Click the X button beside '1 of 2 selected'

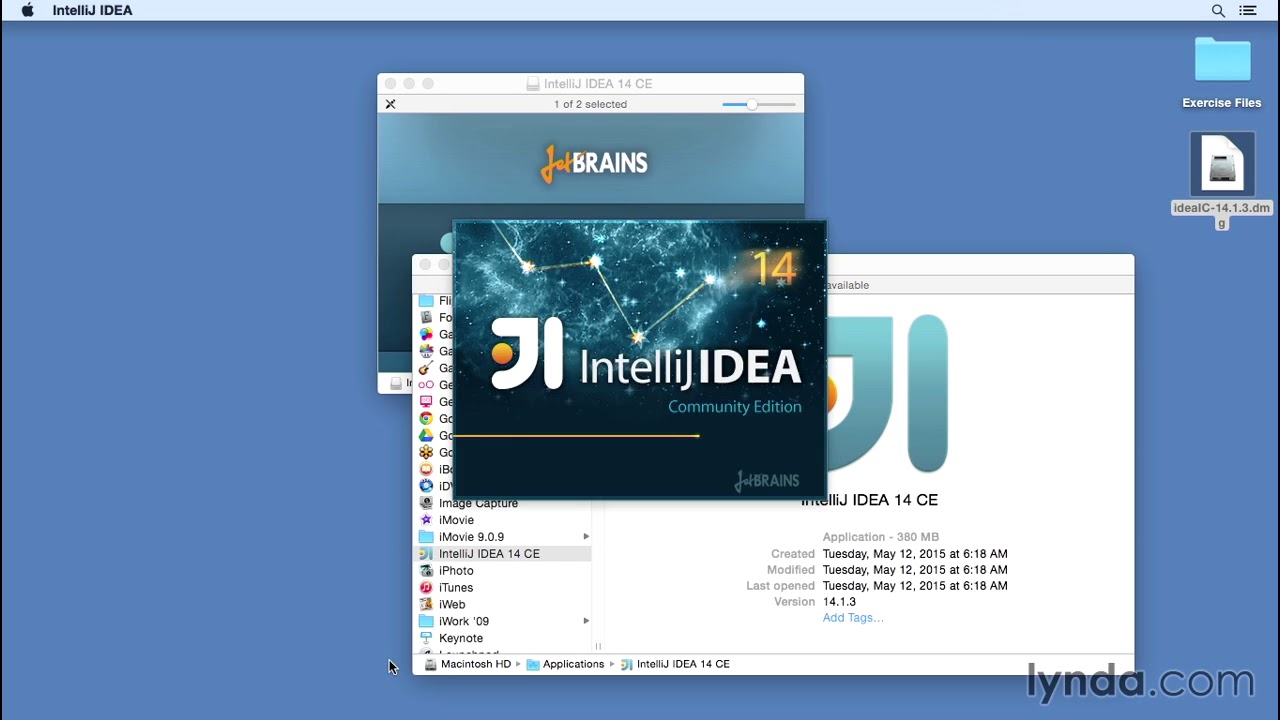(x=391, y=104)
